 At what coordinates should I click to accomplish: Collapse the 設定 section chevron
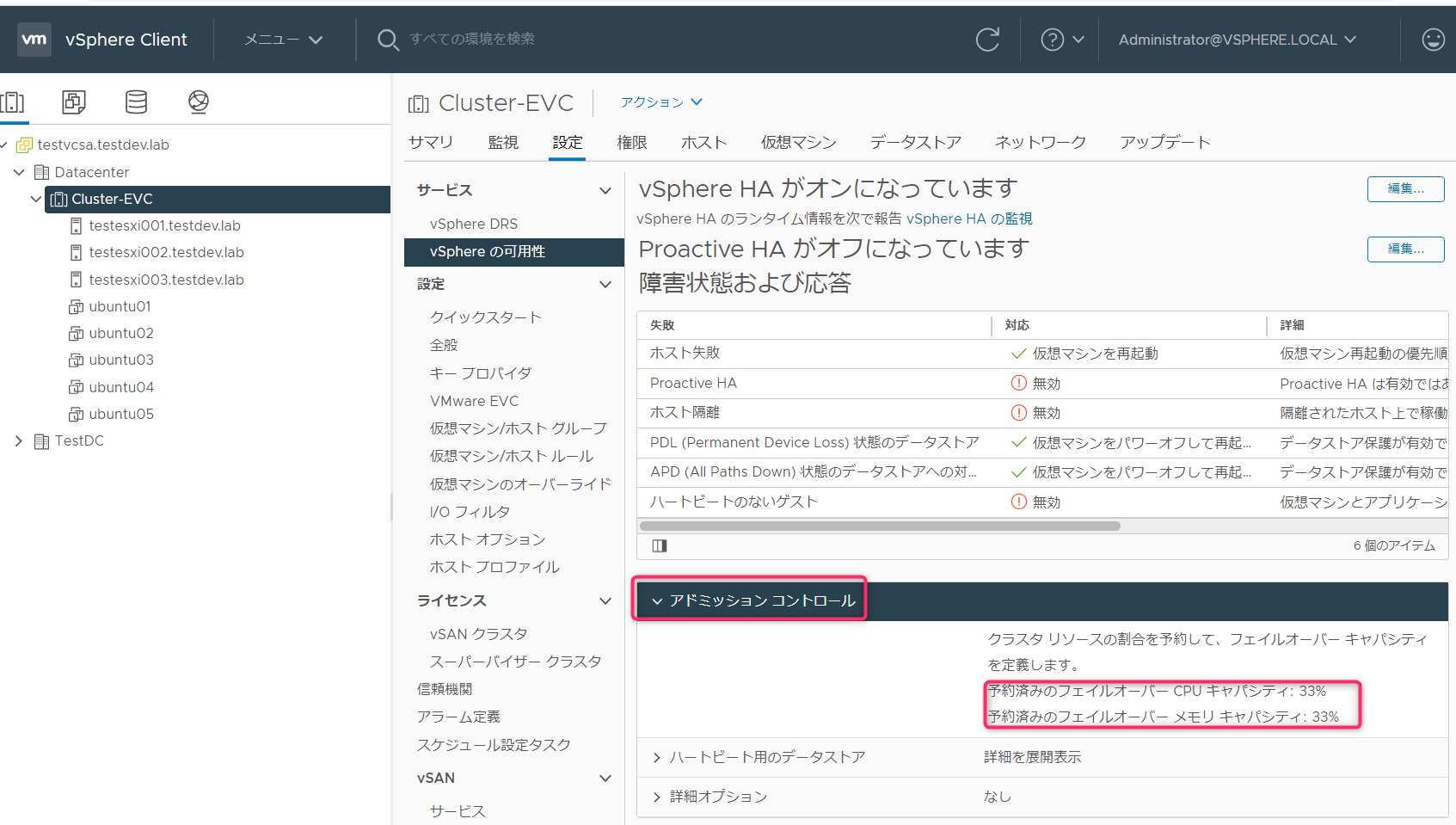605,284
